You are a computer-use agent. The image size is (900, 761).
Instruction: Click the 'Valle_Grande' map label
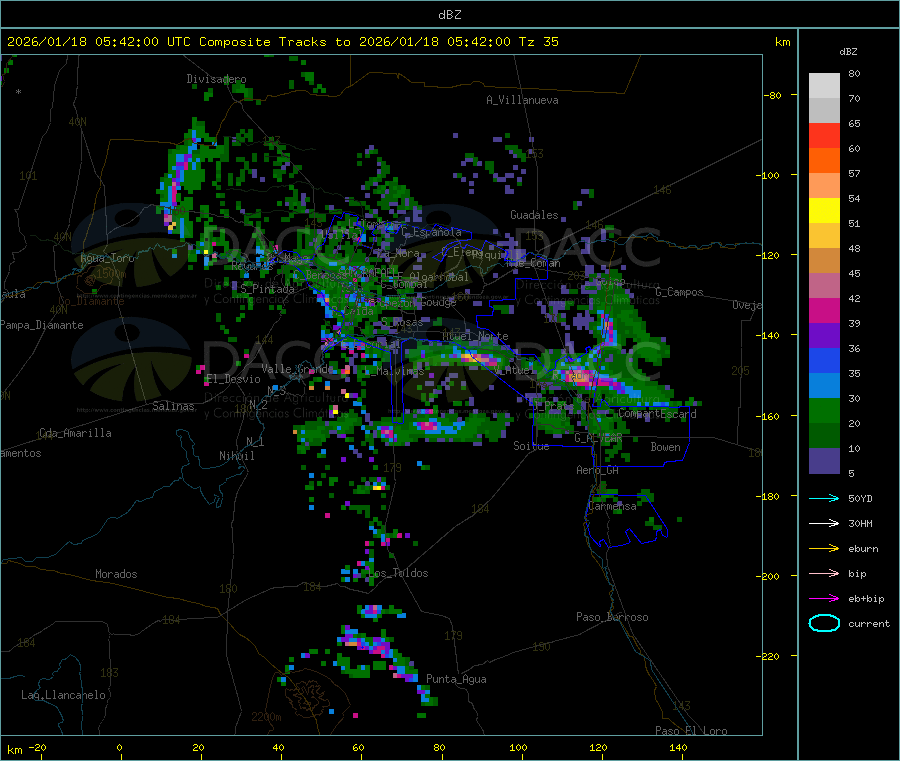(x=297, y=369)
